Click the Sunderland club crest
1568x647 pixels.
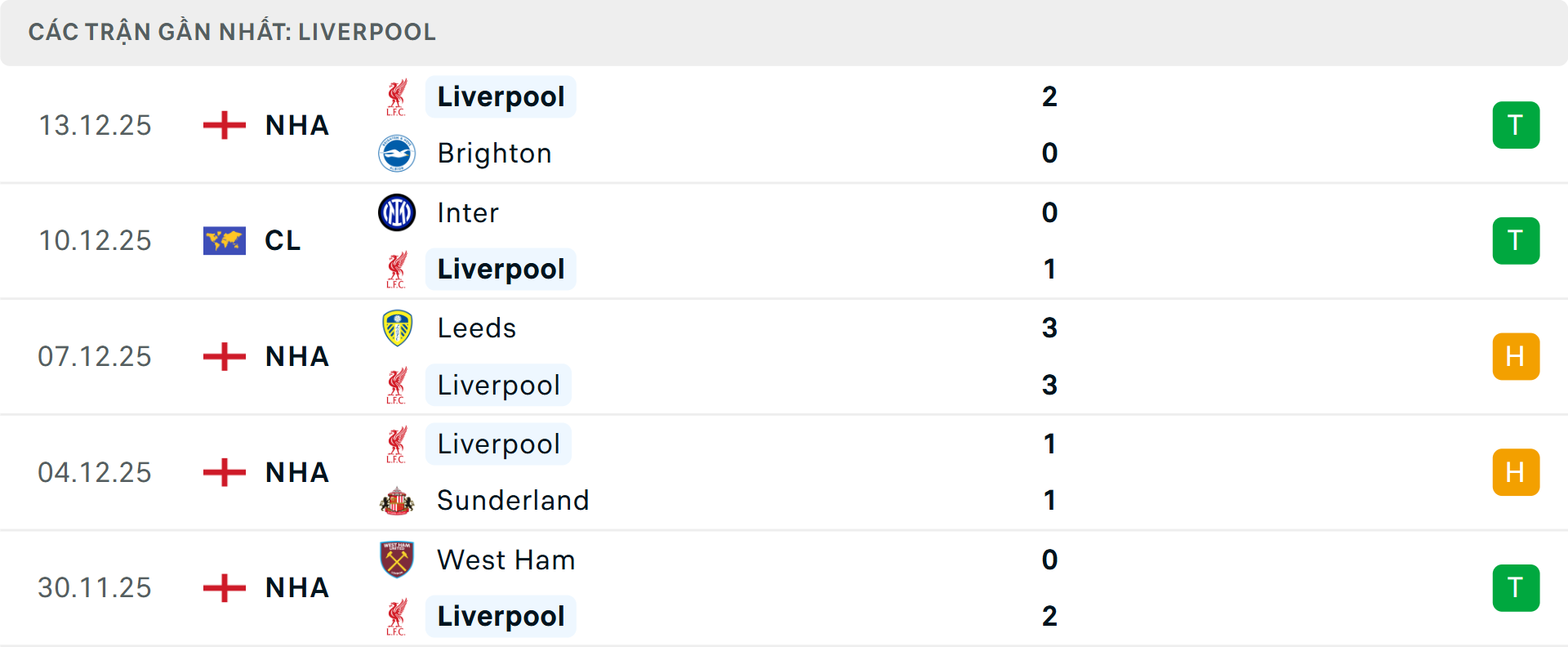[x=397, y=501]
